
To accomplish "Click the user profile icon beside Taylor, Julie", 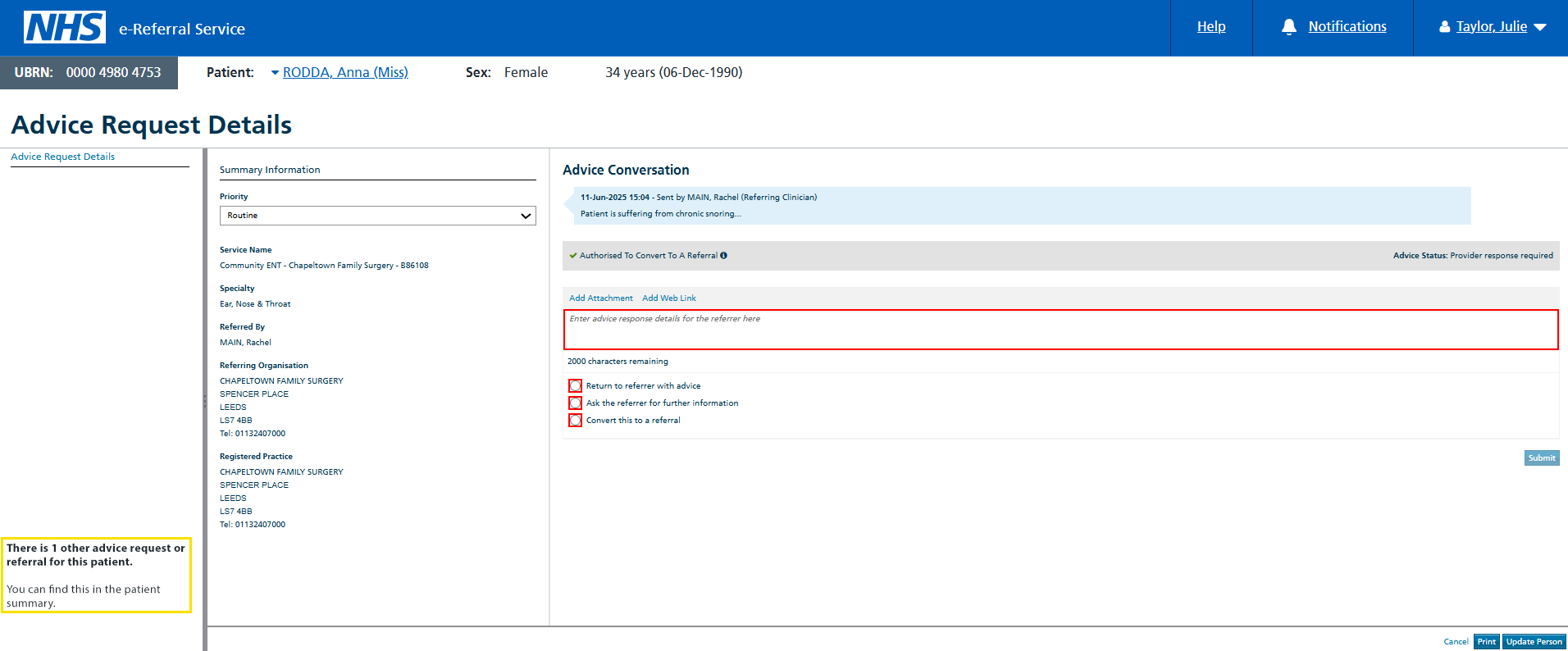I will click(1444, 27).
